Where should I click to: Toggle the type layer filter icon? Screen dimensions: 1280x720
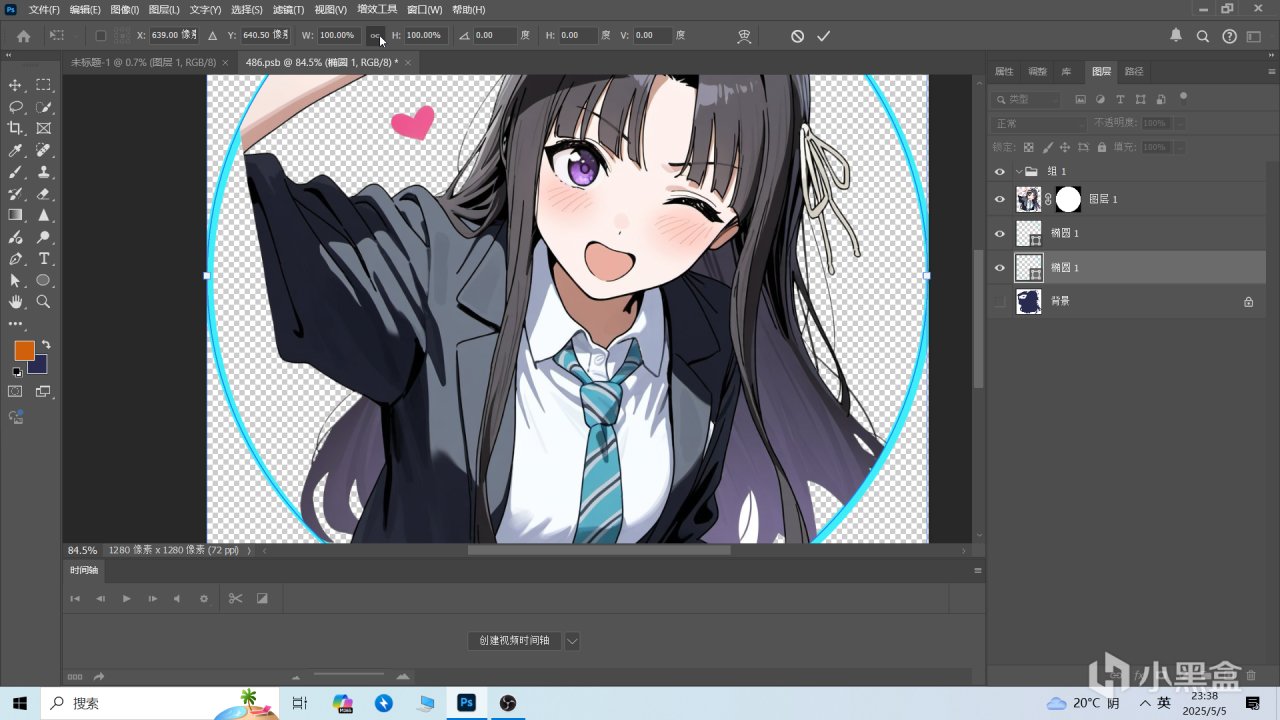click(x=1120, y=100)
